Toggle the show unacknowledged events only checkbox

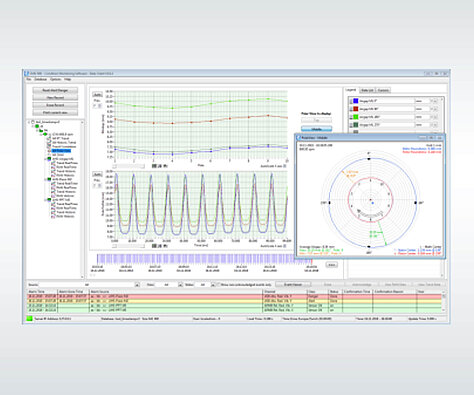219,285
